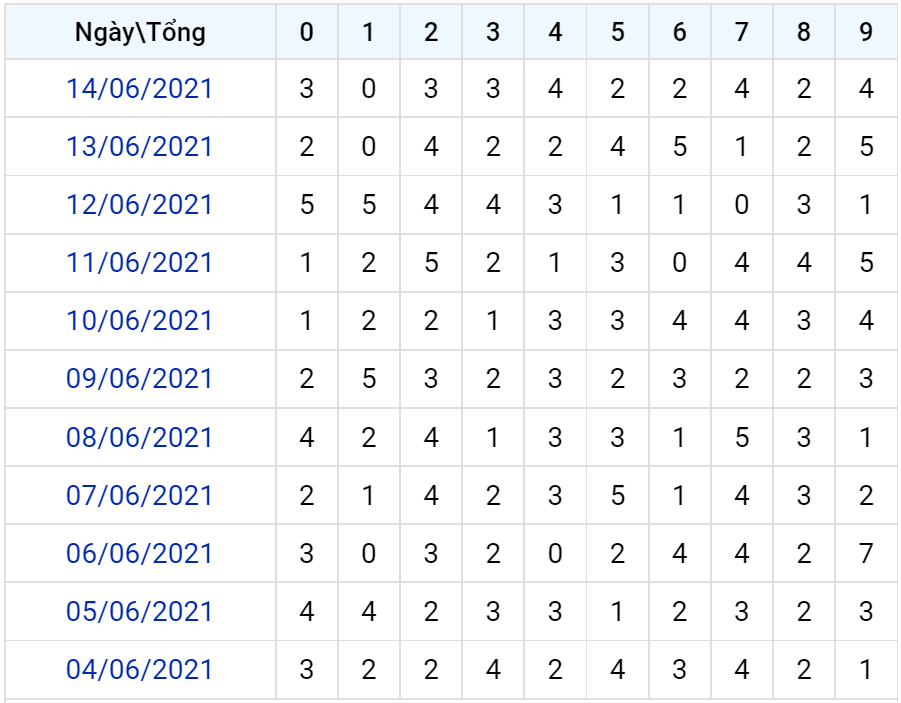Image resolution: width=901 pixels, height=703 pixels.
Task: Open the 09/06/2021 date link
Action: tap(140, 379)
